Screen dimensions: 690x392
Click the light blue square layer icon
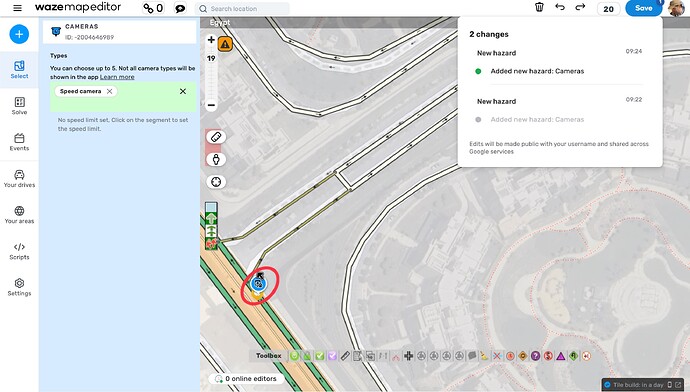pyautogui.click(x=211, y=207)
